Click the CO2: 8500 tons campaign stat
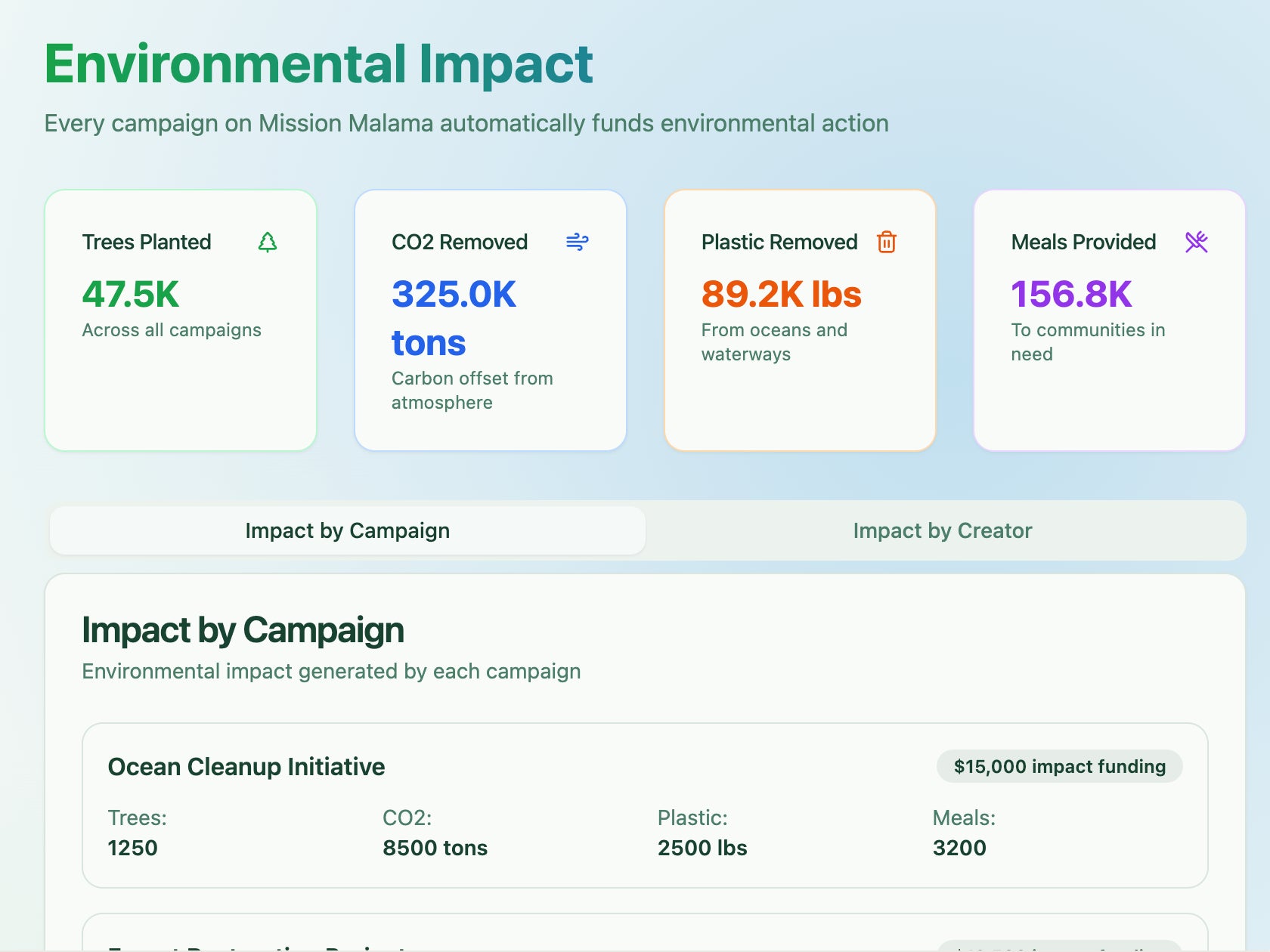1270x952 pixels. coord(435,833)
